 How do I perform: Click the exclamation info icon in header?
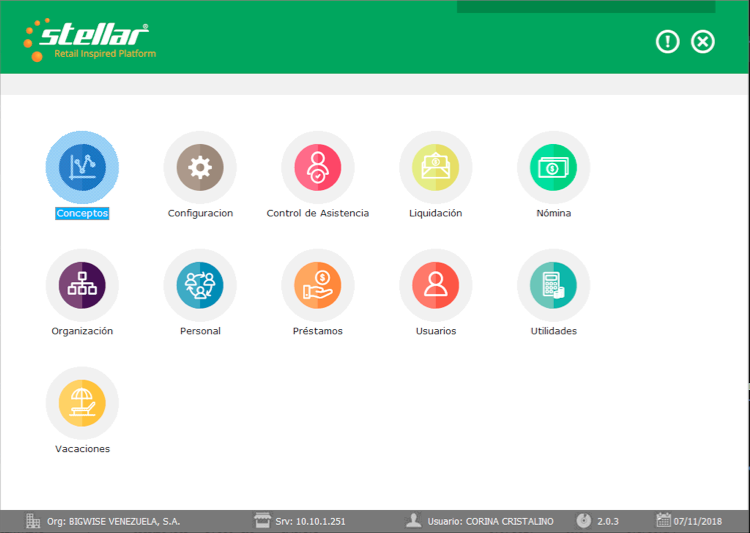click(667, 42)
